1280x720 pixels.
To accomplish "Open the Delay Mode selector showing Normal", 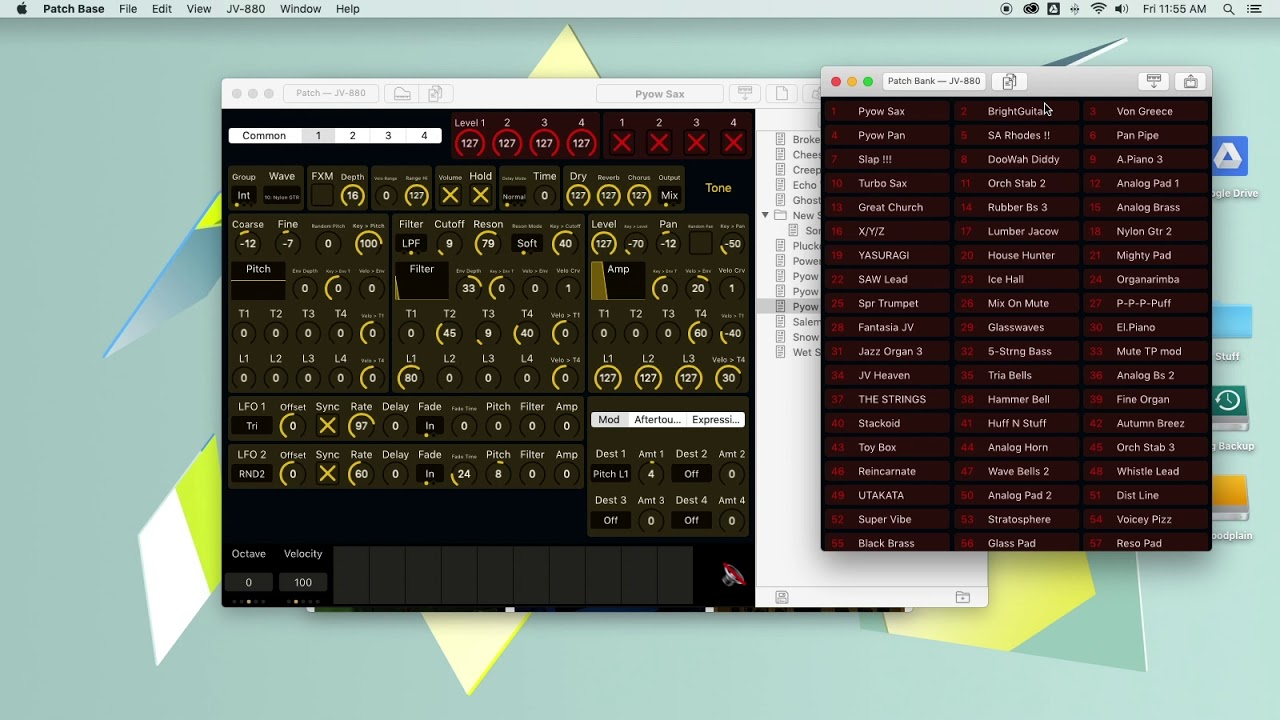I will coord(514,197).
